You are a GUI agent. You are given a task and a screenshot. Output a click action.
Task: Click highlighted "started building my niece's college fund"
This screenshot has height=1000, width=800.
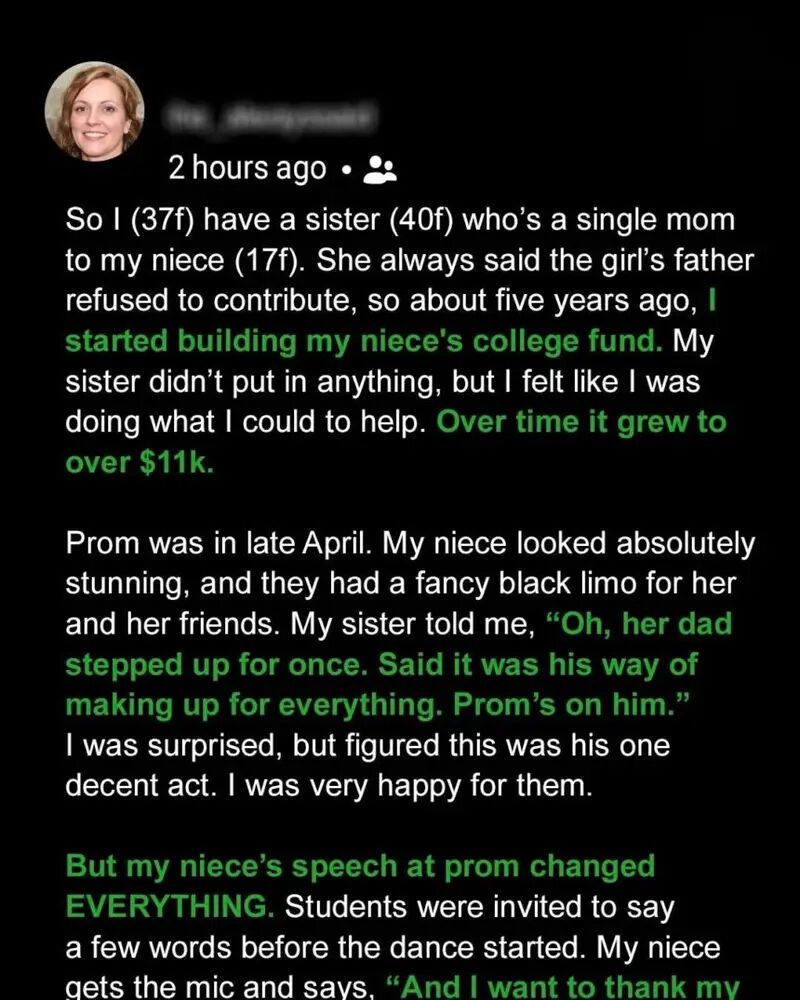click(x=364, y=341)
